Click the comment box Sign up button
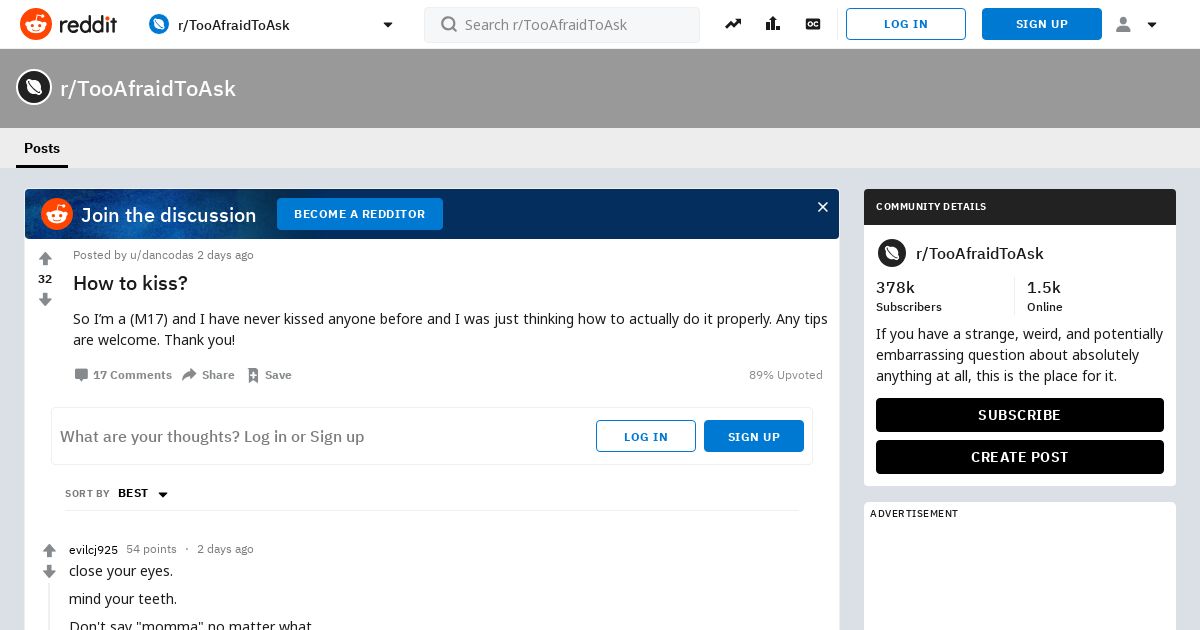The width and height of the screenshot is (1200, 630). click(754, 436)
